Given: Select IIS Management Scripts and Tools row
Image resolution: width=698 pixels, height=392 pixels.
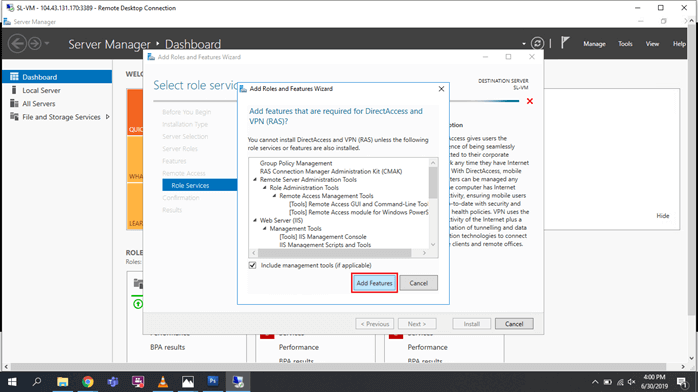Looking at the screenshot, I should (x=325, y=245).
